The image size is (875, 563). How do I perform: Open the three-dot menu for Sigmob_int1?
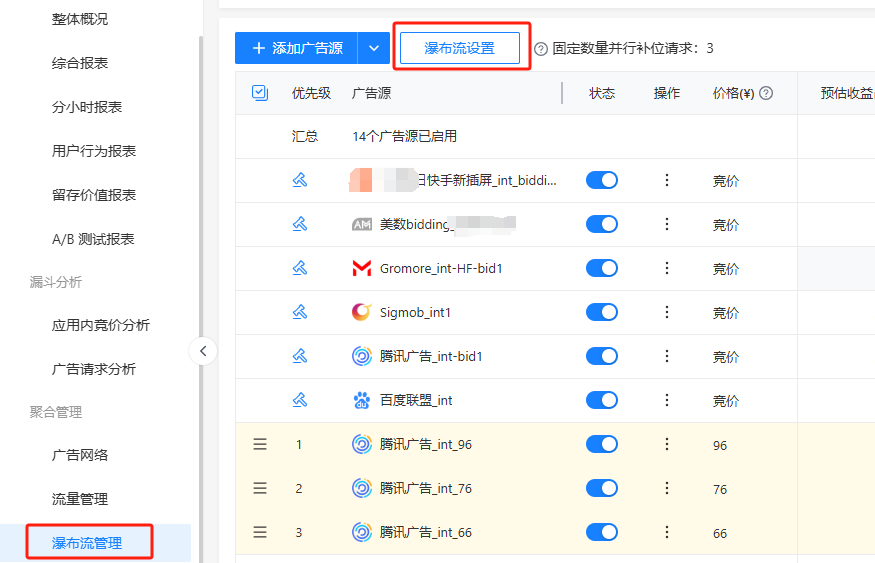pos(667,312)
